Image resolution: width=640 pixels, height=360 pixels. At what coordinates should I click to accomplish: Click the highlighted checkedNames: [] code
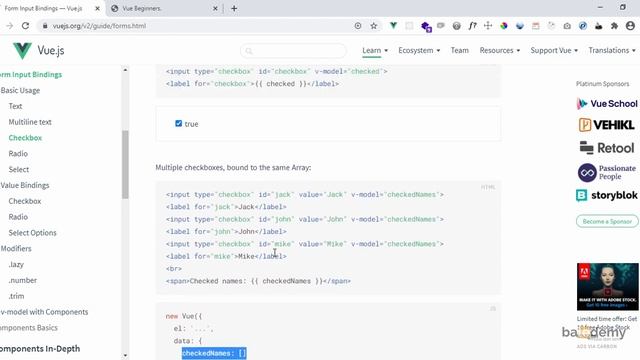(x=214, y=353)
